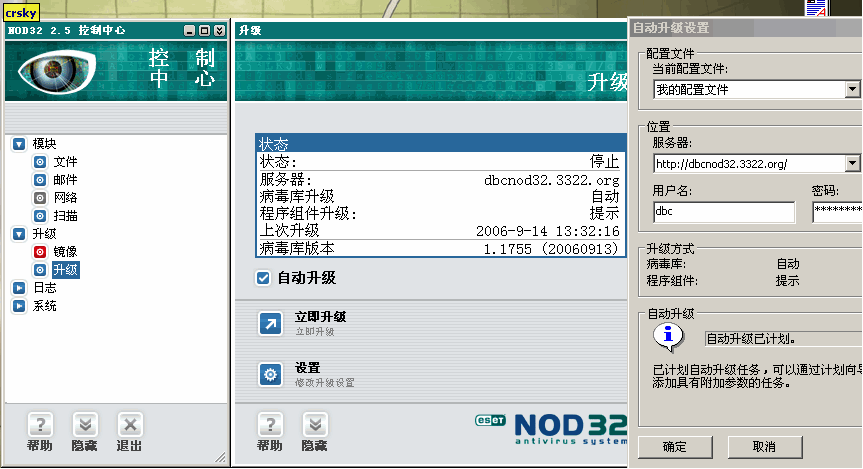The image size is (863, 469).
Task: Click the 病毒库版本 status row
Action: (x=440, y=249)
